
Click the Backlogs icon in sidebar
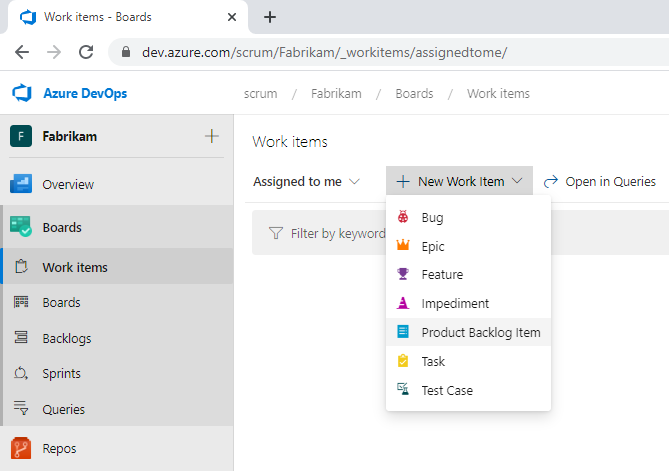click(x=21, y=337)
